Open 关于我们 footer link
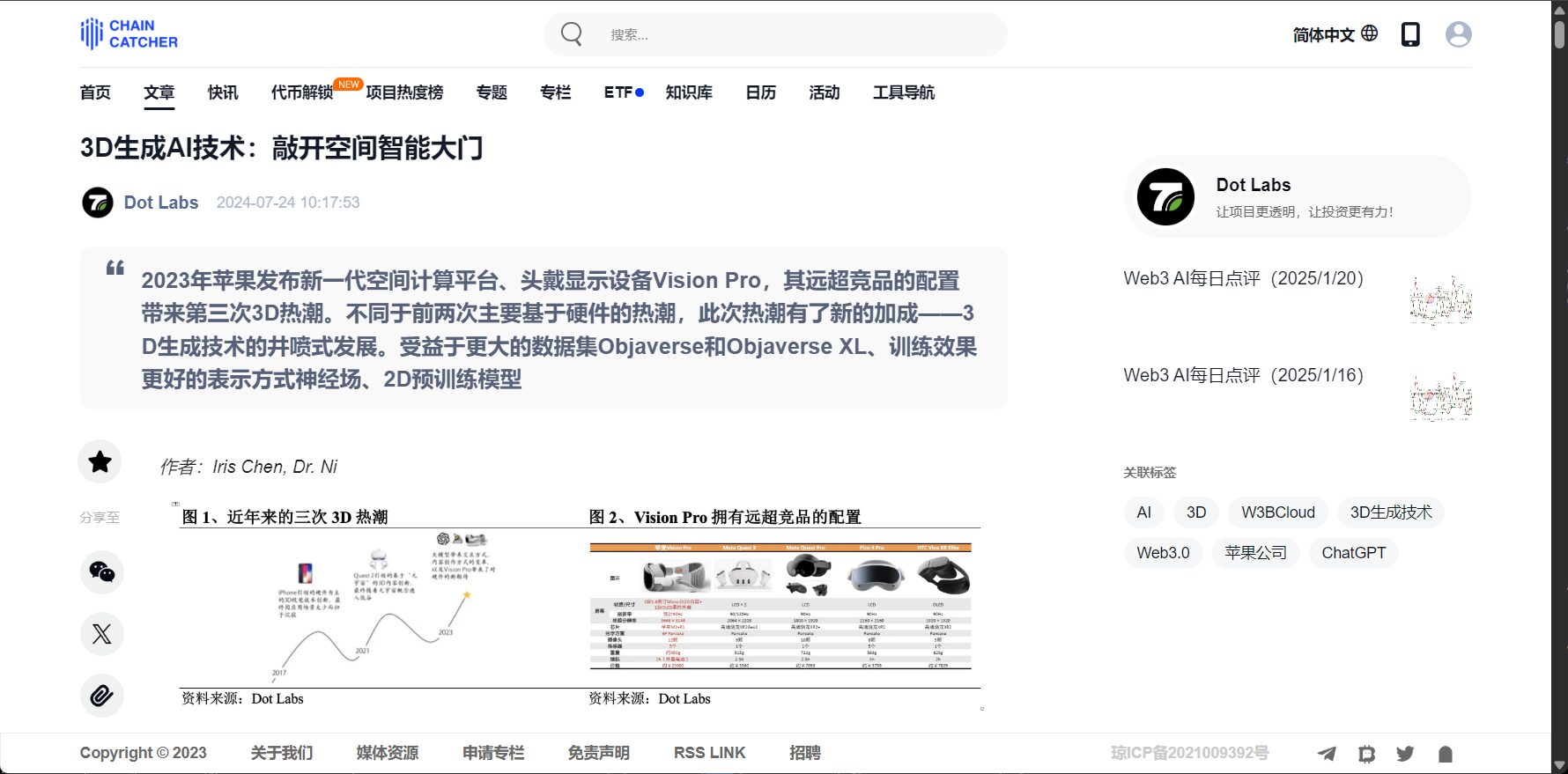 (x=282, y=753)
